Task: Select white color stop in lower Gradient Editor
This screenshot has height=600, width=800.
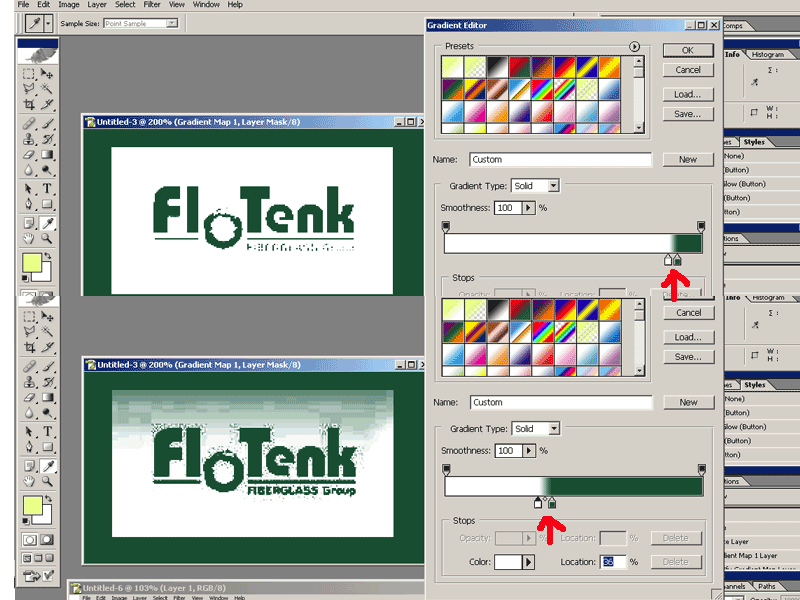Action: tap(538, 503)
